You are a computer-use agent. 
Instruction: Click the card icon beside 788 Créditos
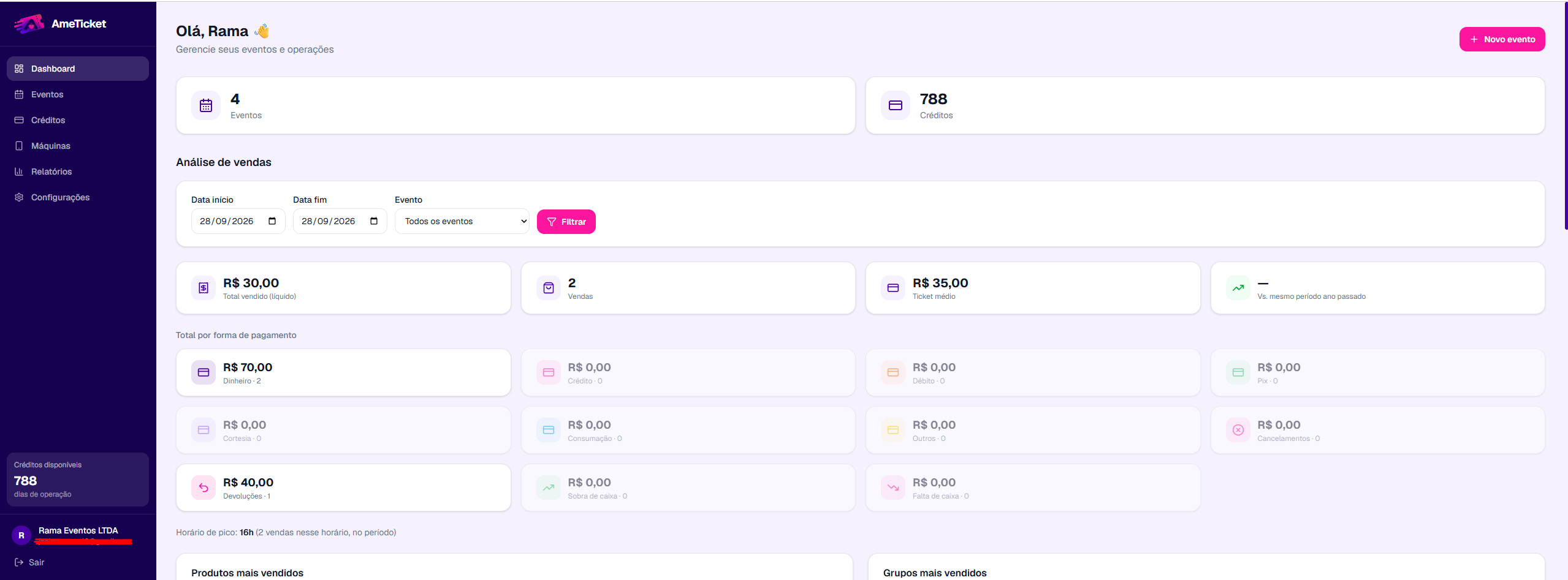coord(896,105)
